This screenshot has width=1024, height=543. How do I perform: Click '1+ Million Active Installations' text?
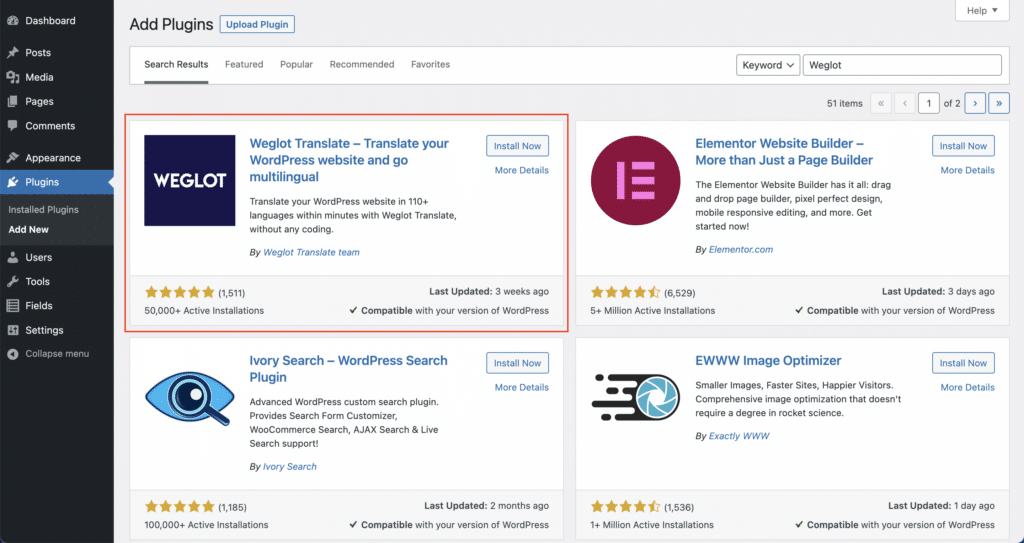pos(652,525)
